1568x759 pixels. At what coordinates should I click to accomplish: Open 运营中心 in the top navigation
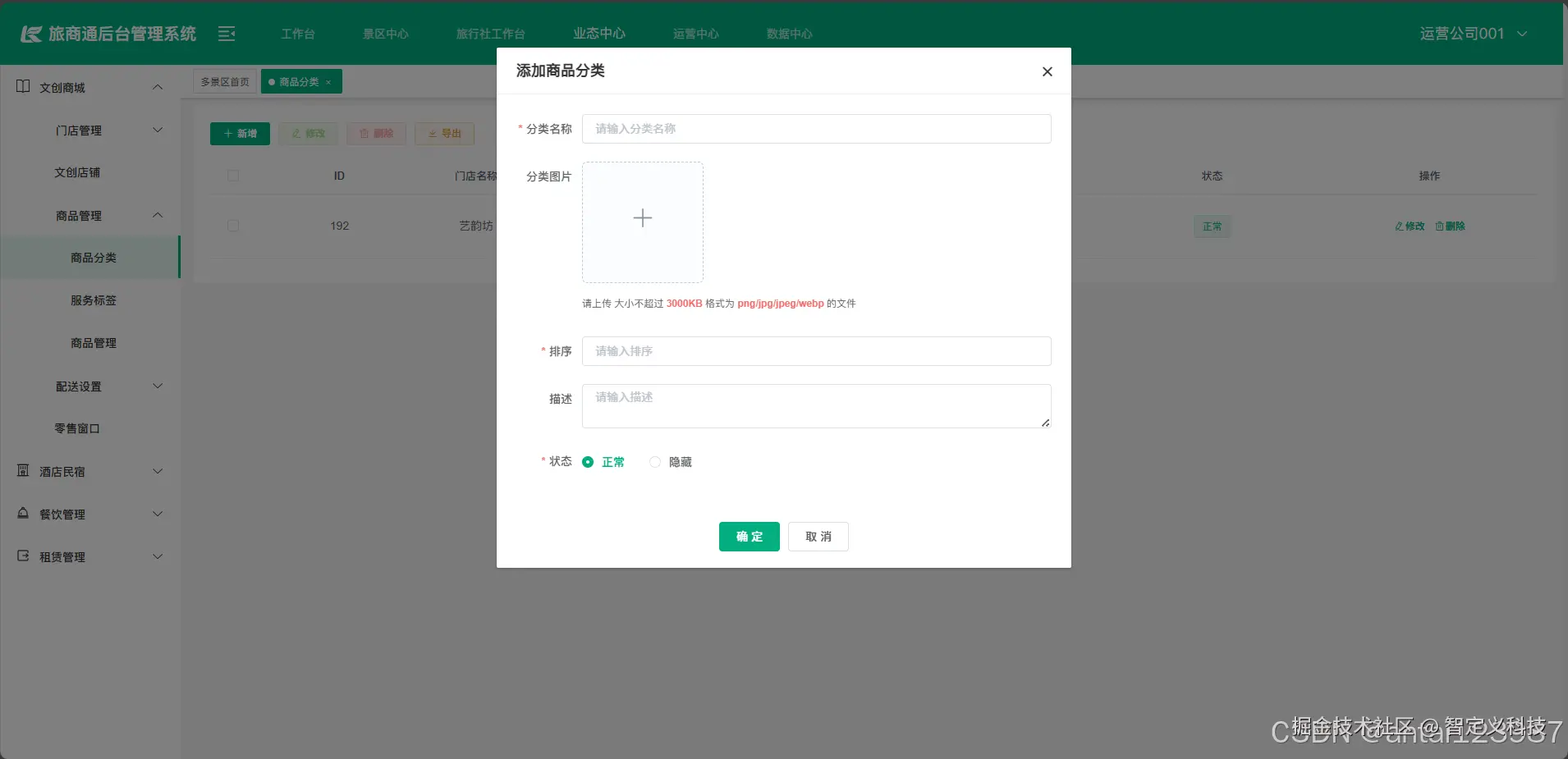point(696,34)
